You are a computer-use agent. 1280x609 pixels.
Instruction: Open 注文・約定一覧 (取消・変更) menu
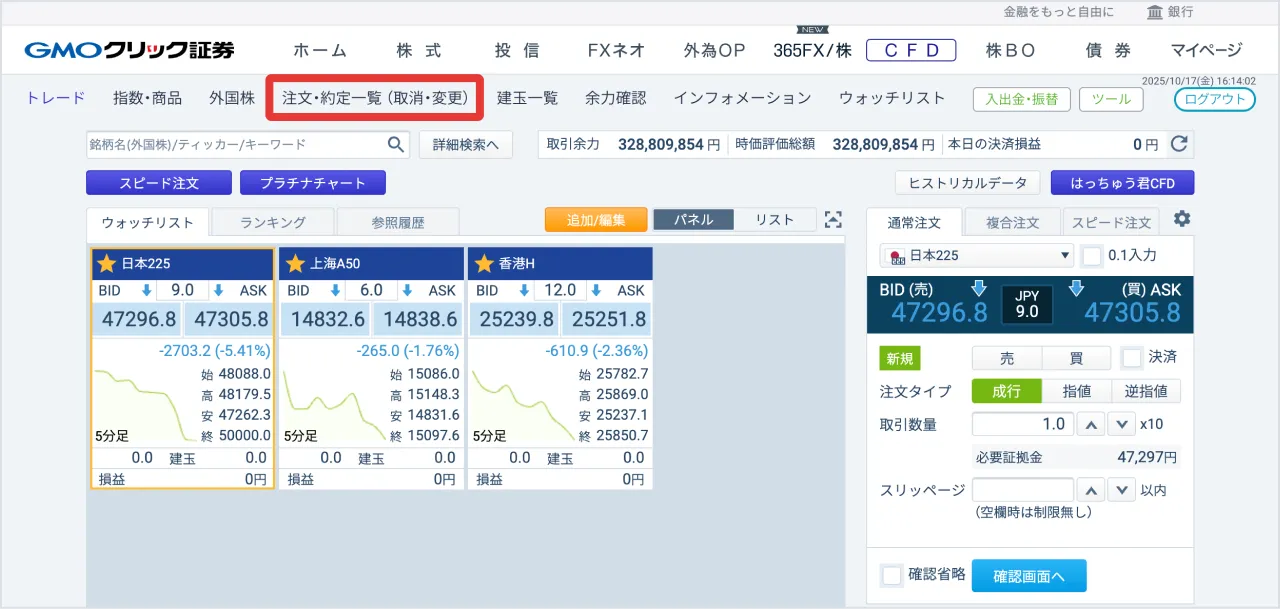(x=375, y=98)
